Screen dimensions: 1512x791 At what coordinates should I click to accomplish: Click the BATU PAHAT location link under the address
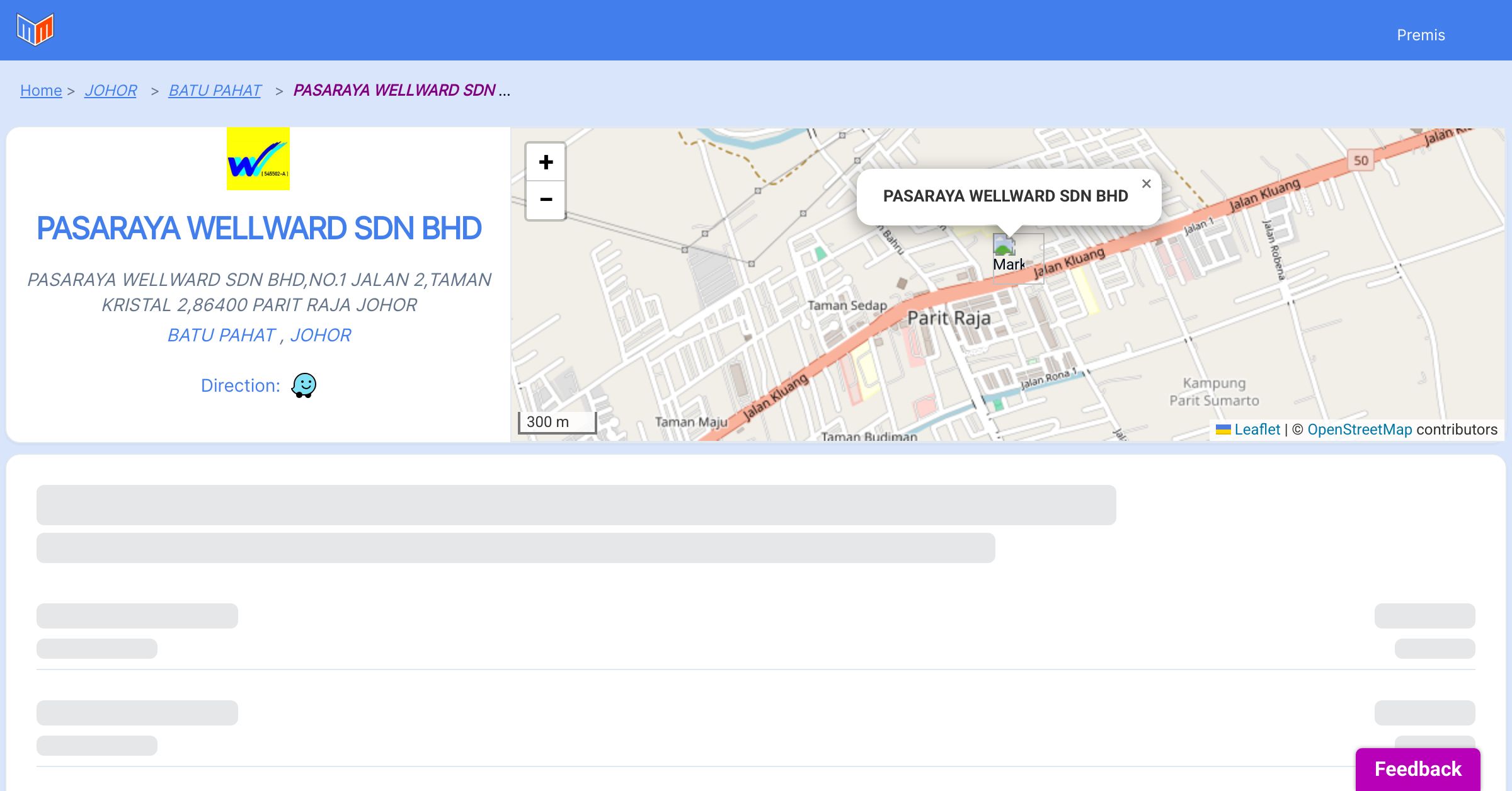(221, 335)
